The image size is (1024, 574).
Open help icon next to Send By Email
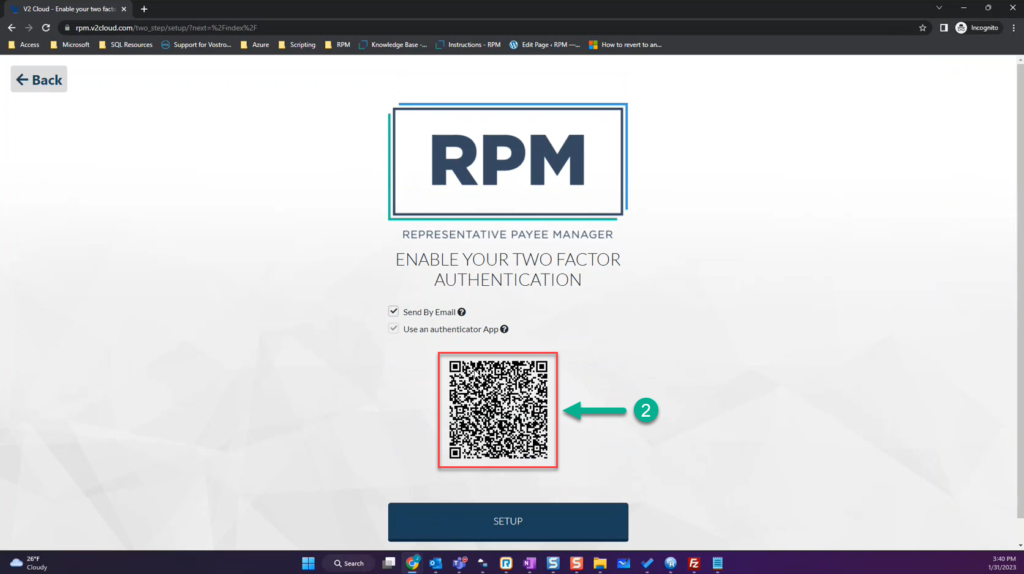[462, 312]
